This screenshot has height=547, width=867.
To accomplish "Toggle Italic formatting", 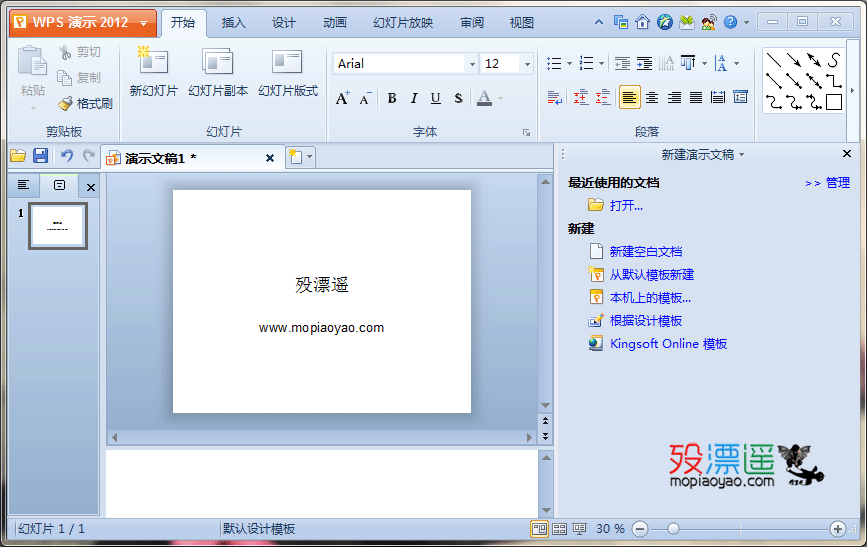I will pos(414,98).
